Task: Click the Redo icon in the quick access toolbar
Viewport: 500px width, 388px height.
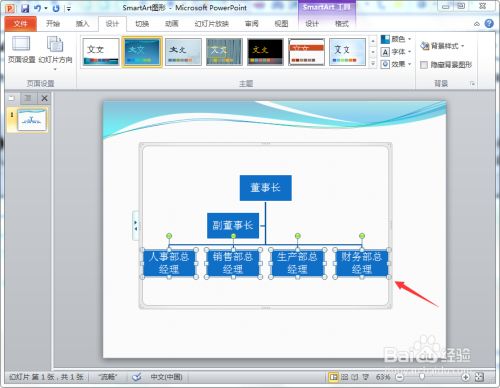Action: pos(56,8)
